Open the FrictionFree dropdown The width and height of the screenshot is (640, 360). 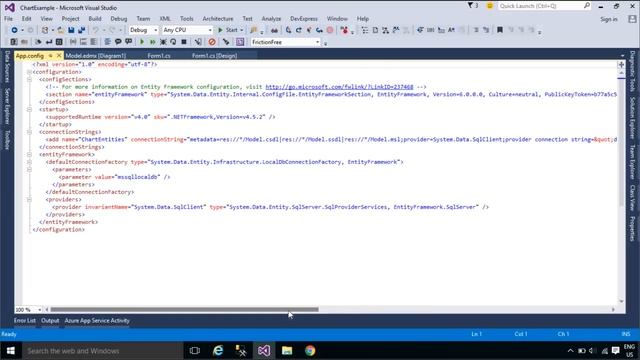pos(285,42)
